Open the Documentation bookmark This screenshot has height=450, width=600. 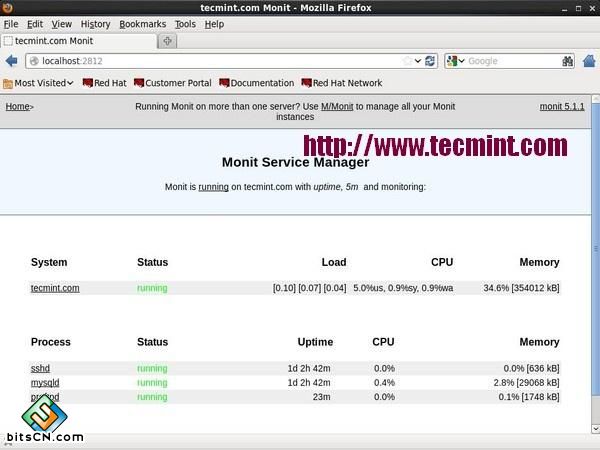click(x=257, y=83)
